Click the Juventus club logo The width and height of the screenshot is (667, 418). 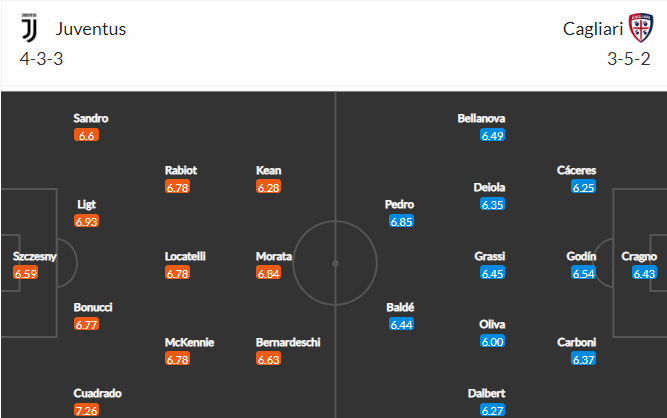coord(29,29)
